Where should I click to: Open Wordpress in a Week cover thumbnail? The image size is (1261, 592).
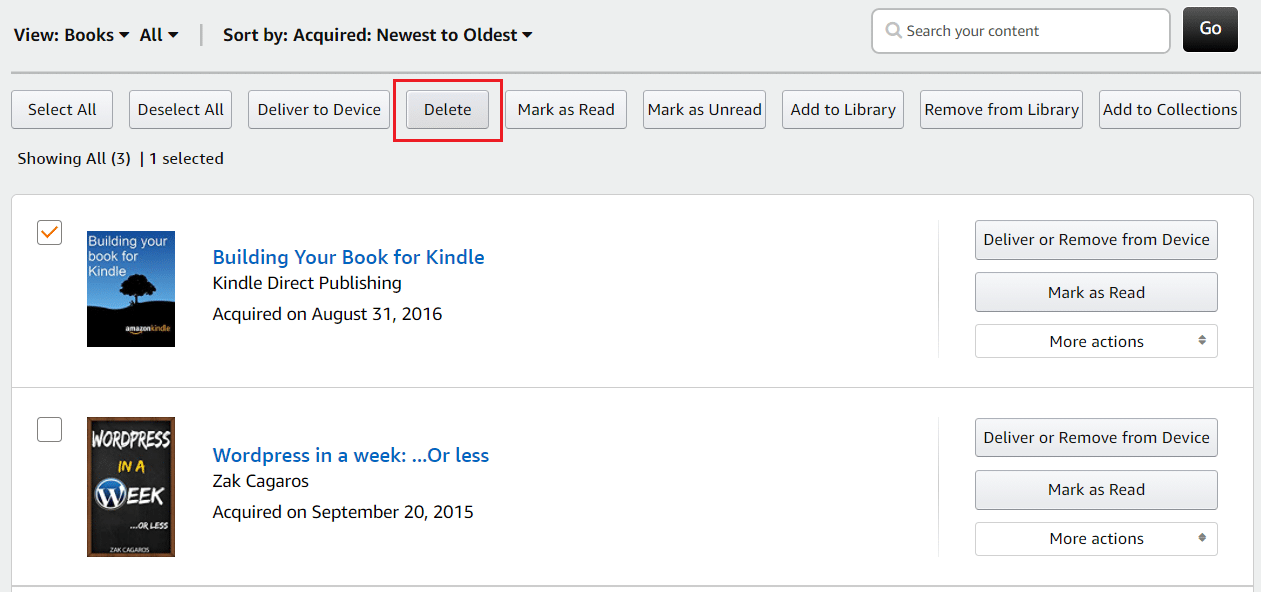pos(131,486)
